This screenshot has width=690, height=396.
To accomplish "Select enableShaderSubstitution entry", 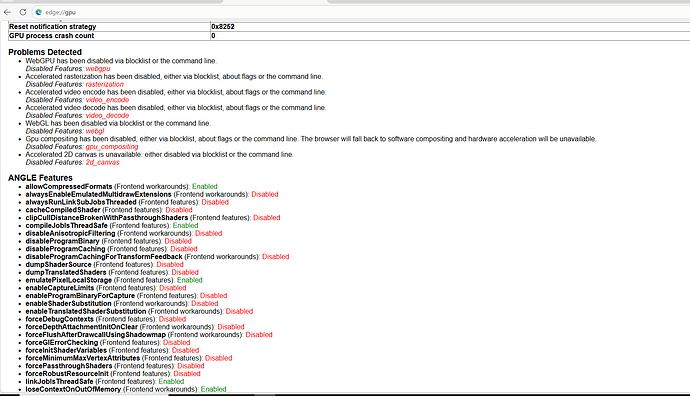I will click(122, 304).
